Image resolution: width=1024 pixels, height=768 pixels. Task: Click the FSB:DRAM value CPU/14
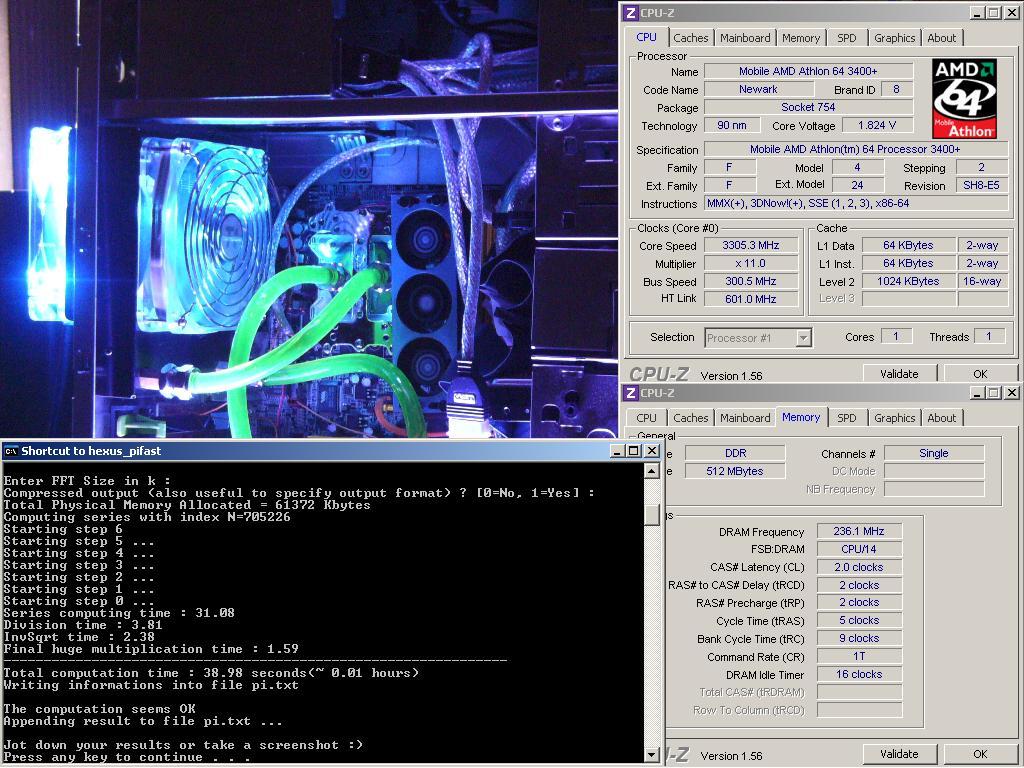(859, 549)
